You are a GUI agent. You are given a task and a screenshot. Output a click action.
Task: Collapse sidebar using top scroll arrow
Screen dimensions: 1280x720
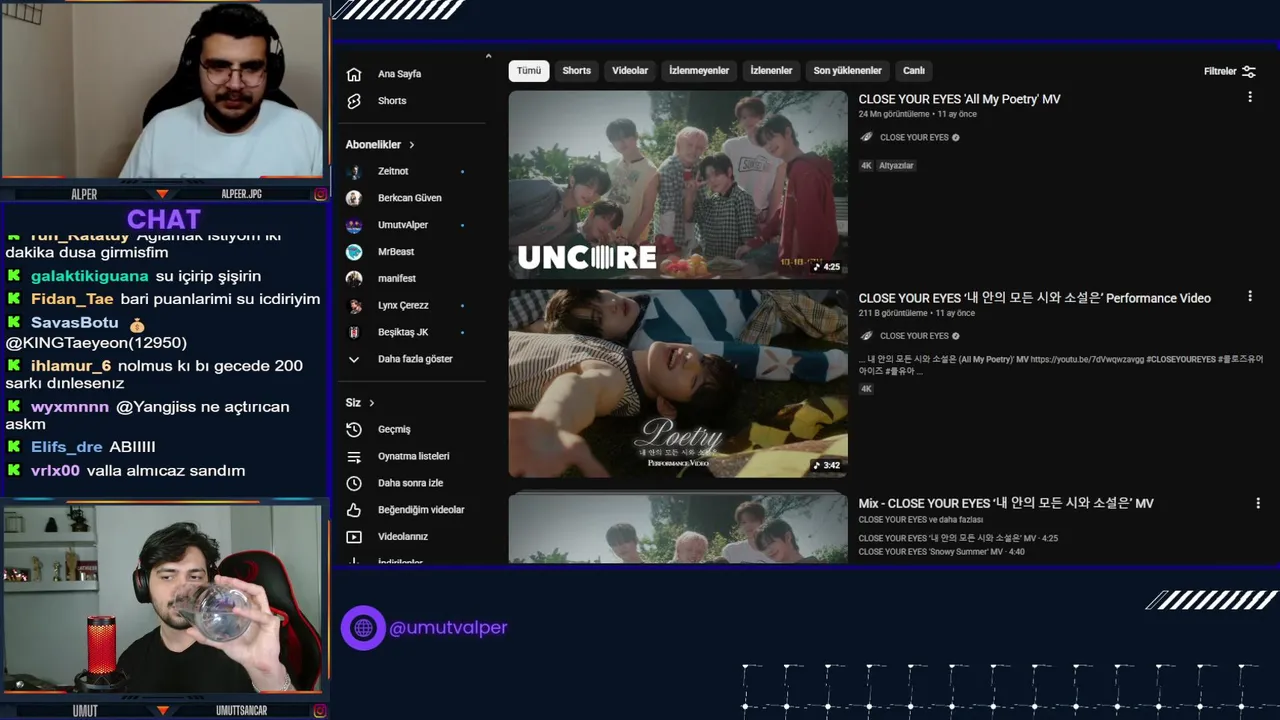[x=488, y=56]
